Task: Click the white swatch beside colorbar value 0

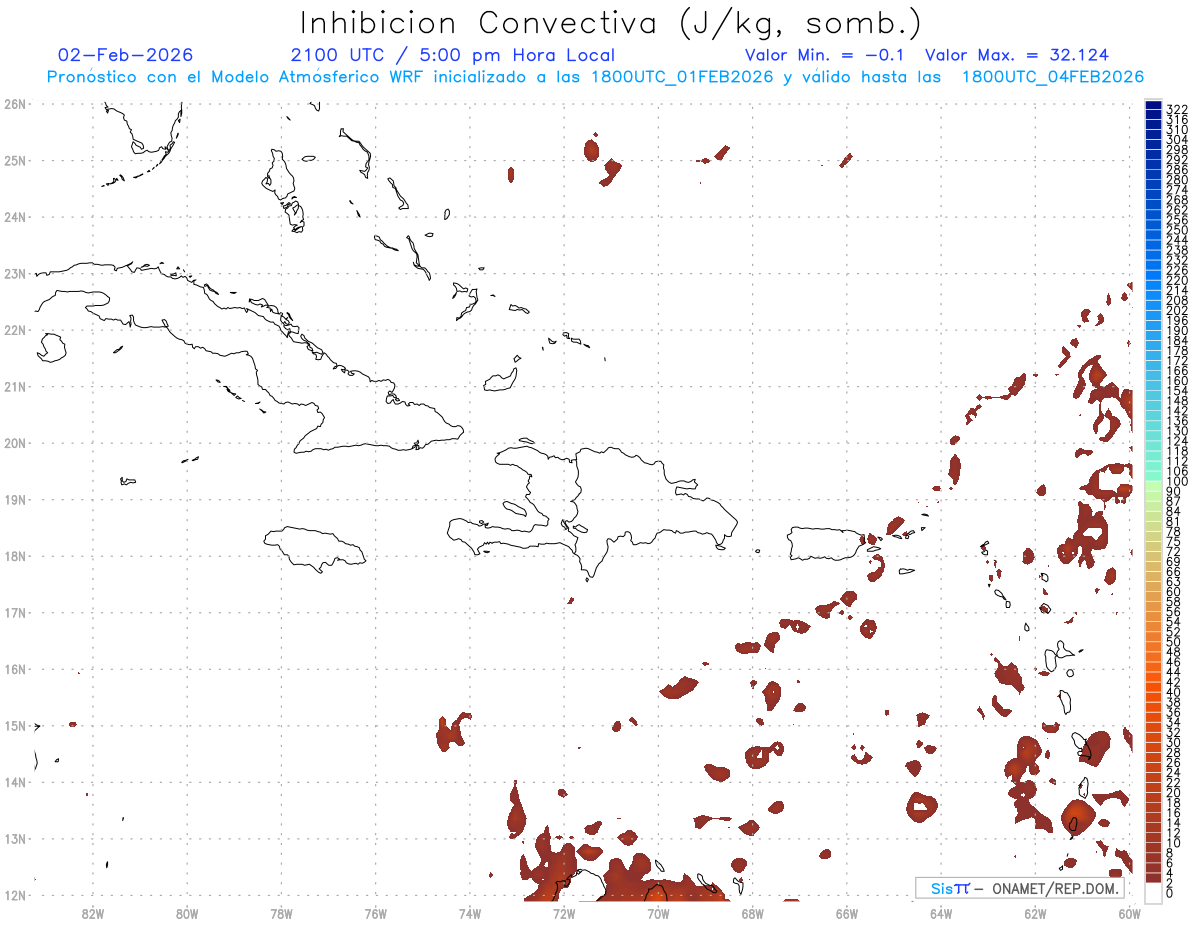Action: tap(1154, 893)
